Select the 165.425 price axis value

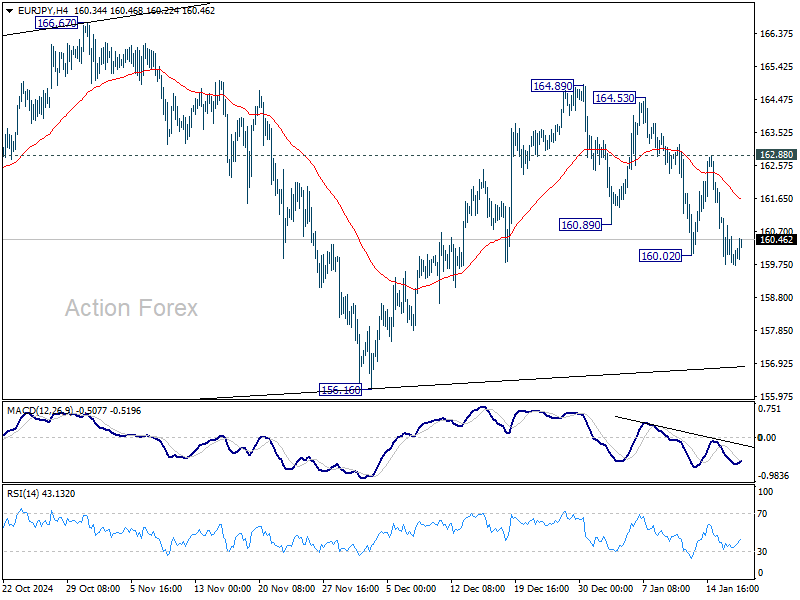[x=777, y=67]
